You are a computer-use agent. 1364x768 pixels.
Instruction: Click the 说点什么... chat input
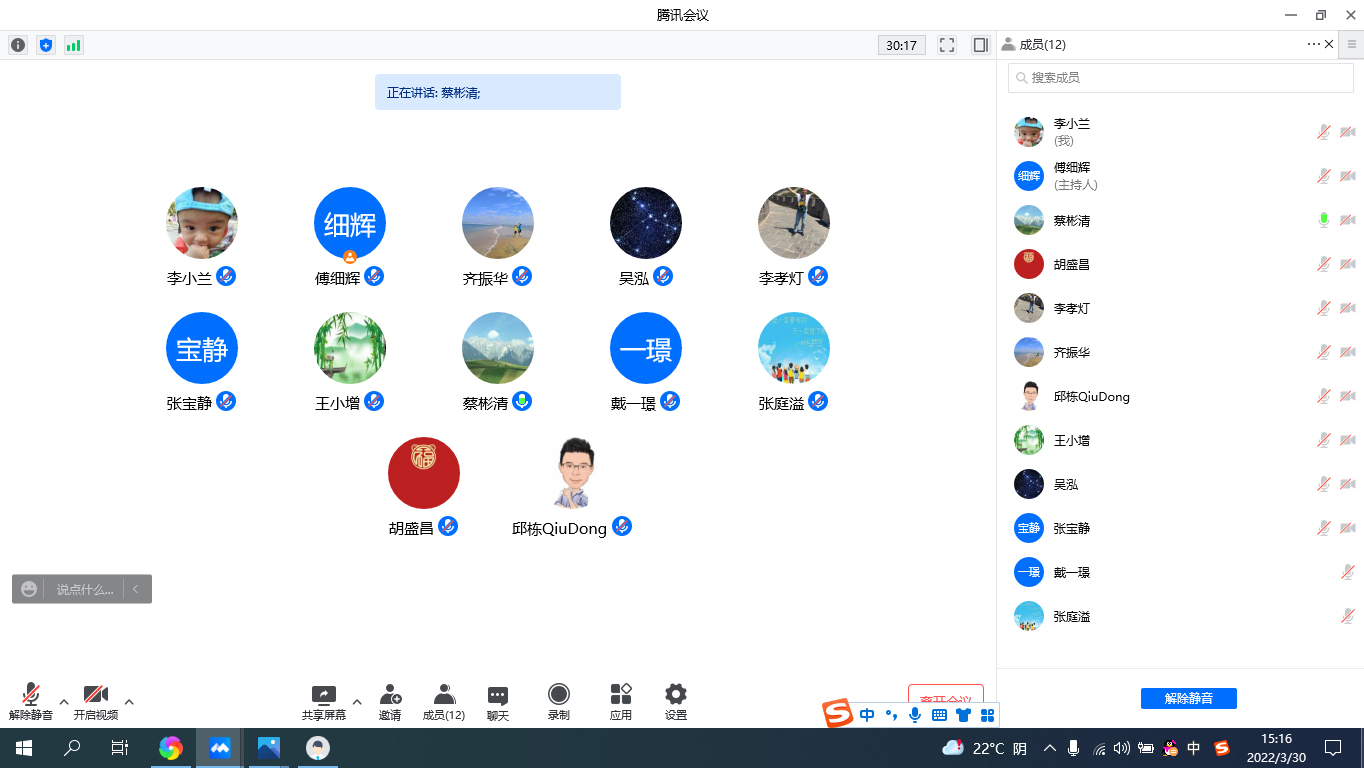[84, 589]
